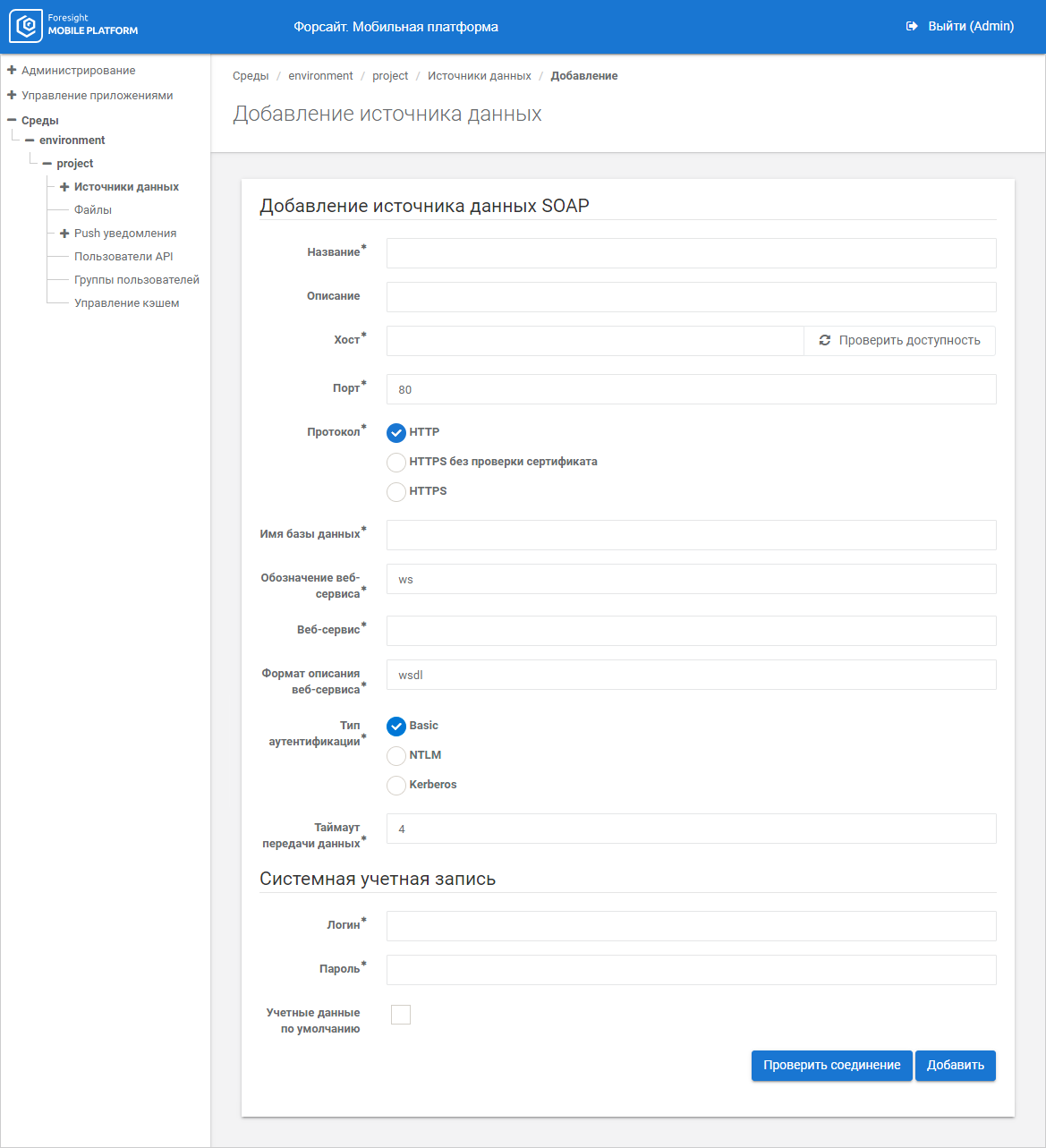Collapse the environment tree node
The image size is (1046, 1148).
(30, 140)
